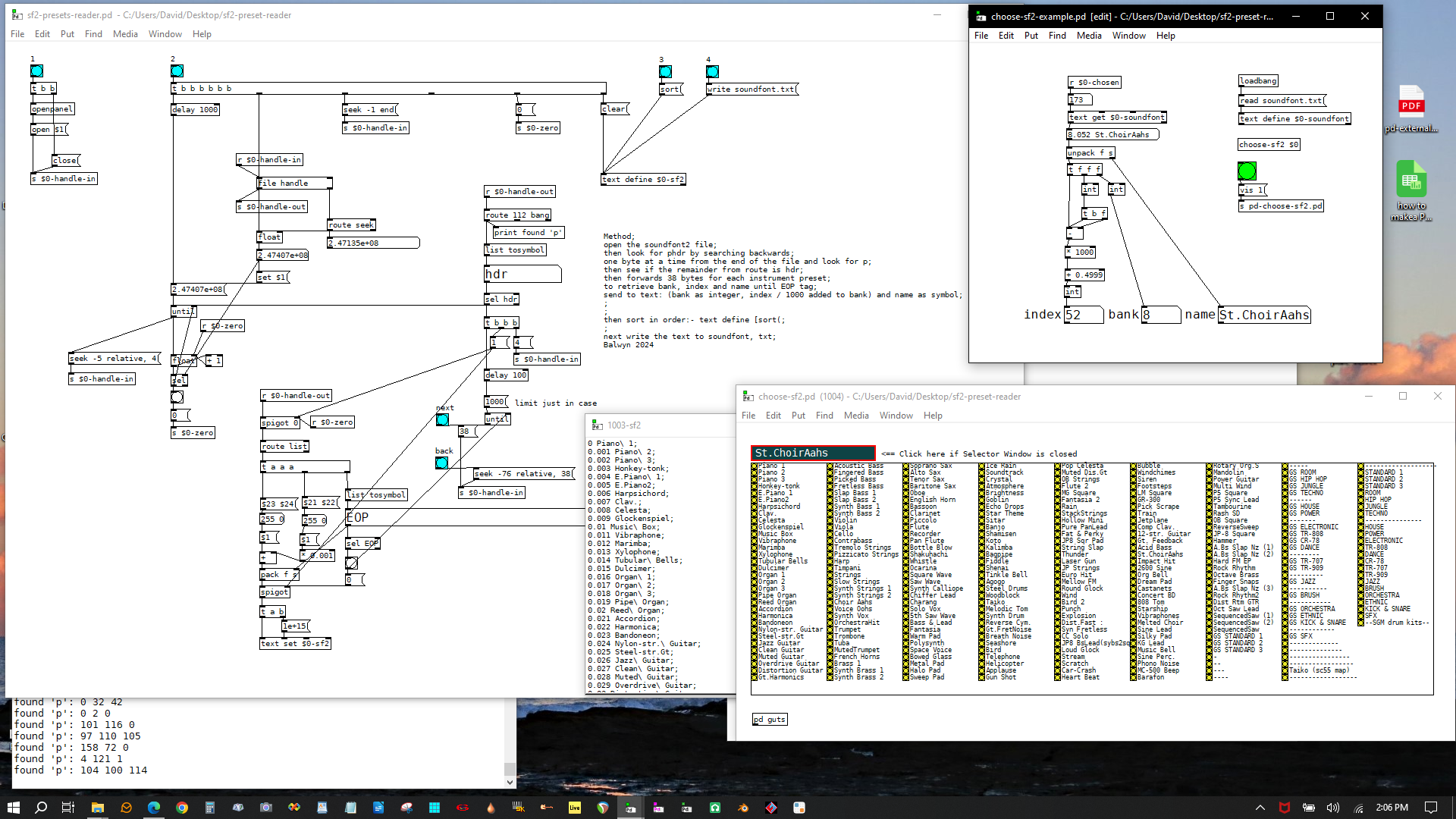Select the GS JAZZ radio button in choose-sf2
The image size is (1456, 819).
(x=1285, y=582)
